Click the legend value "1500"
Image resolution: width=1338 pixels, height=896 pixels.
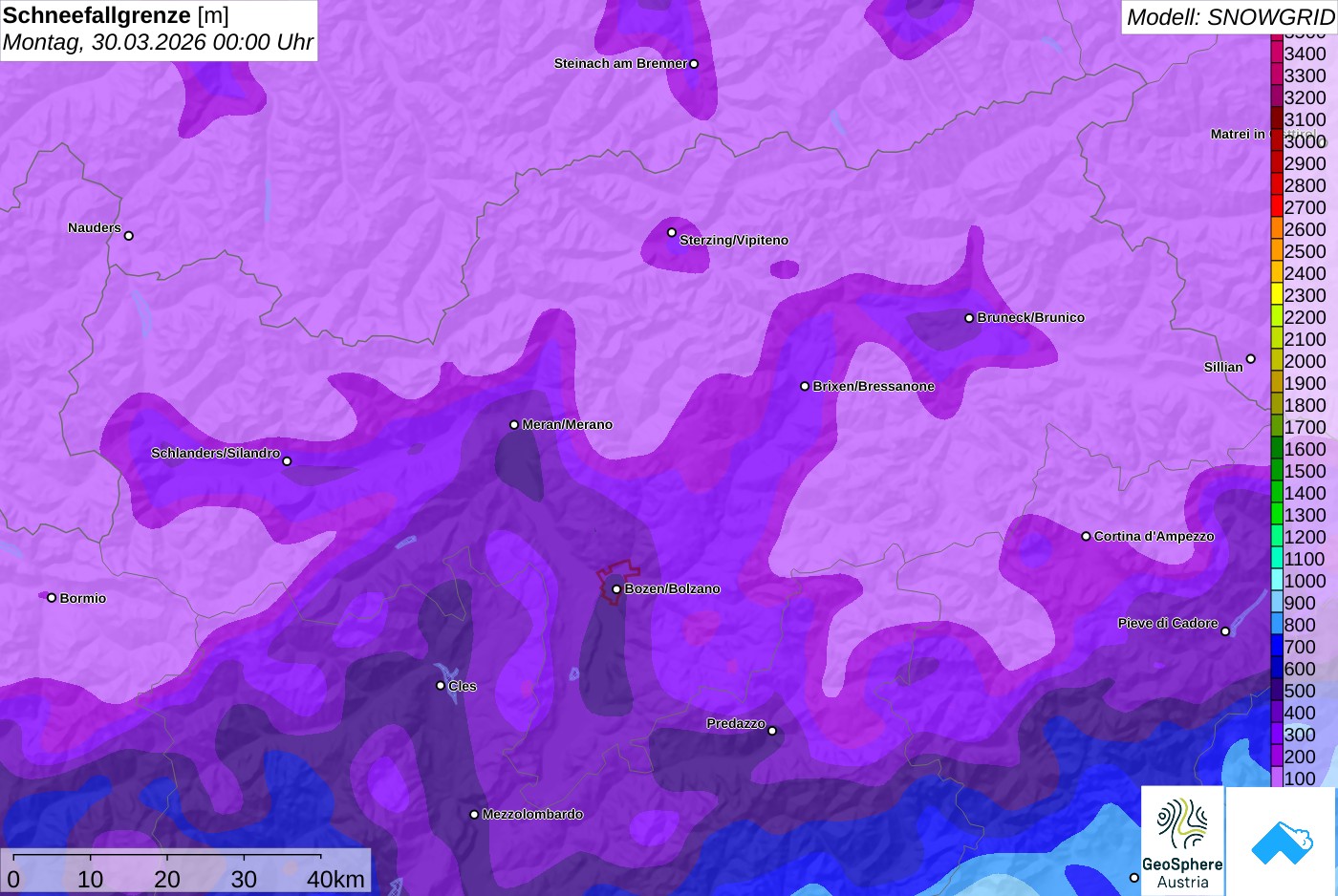pyautogui.click(x=1306, y=471)
